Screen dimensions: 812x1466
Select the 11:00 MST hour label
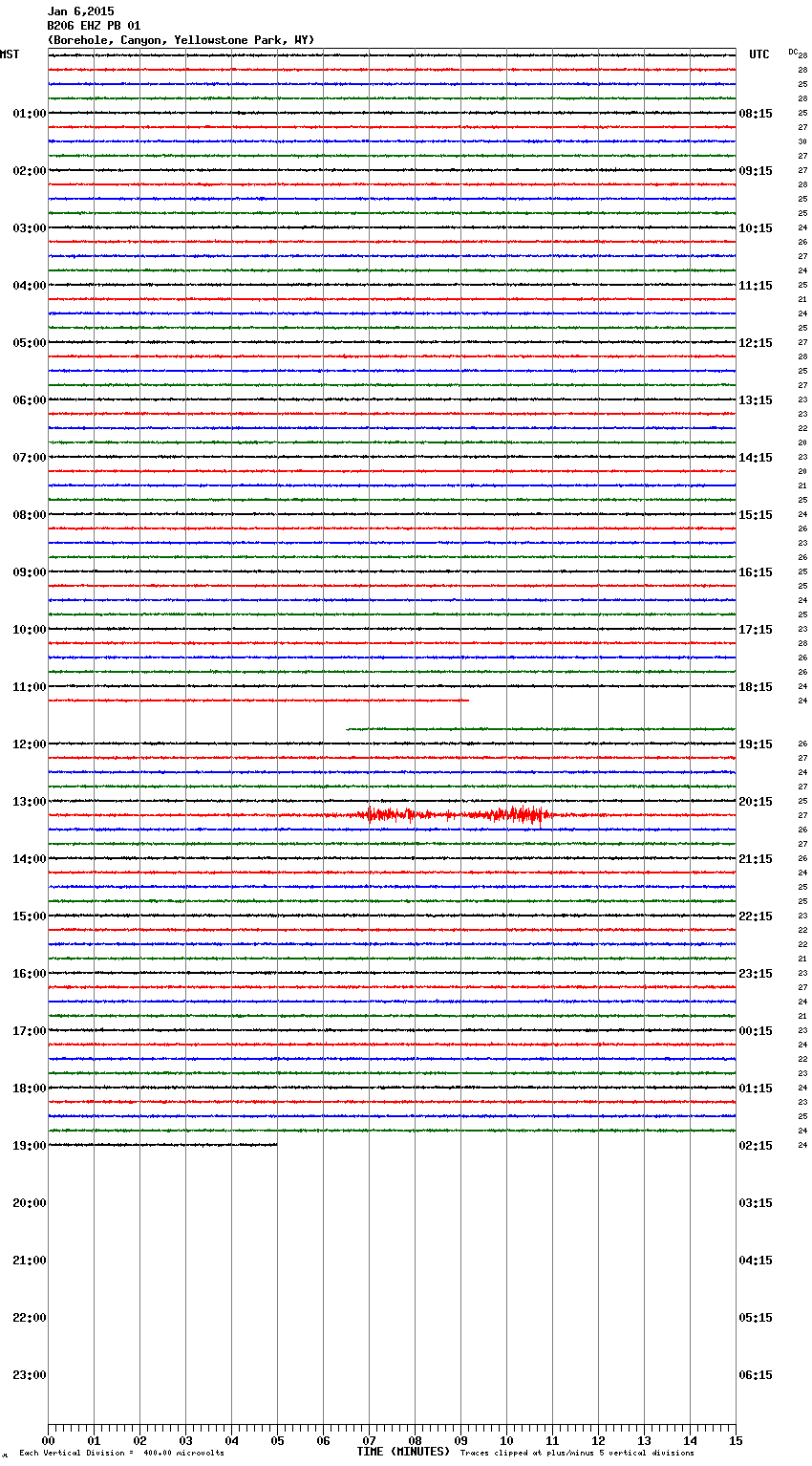30,687
